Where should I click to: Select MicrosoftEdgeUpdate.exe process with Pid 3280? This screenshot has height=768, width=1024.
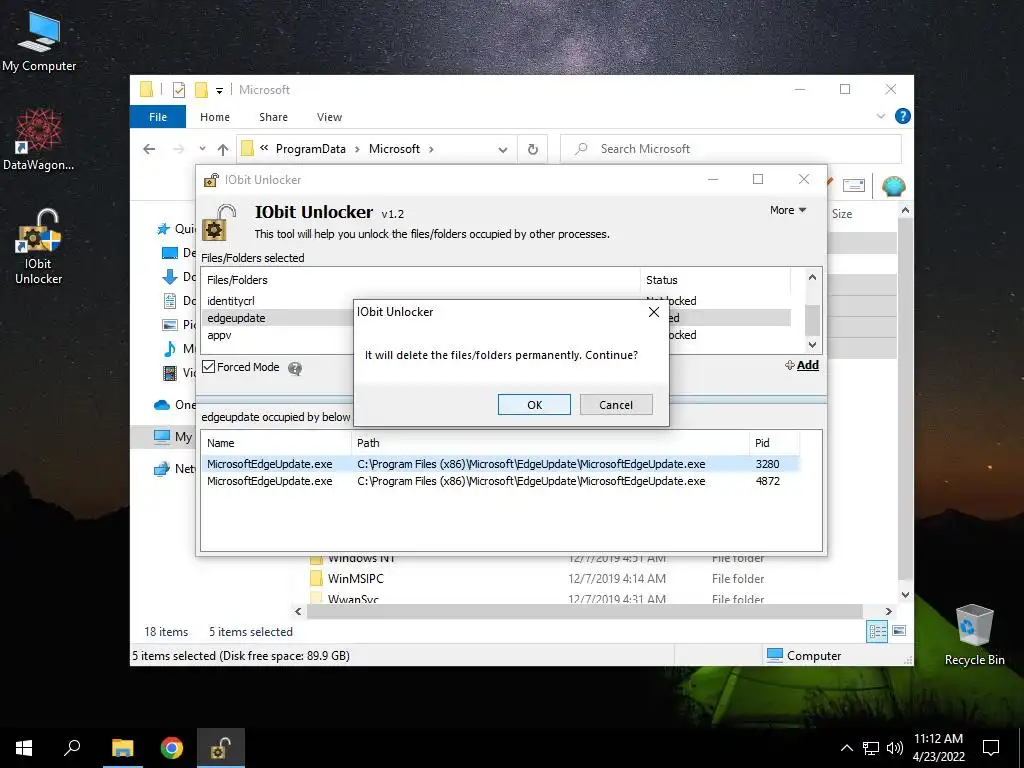500,464
